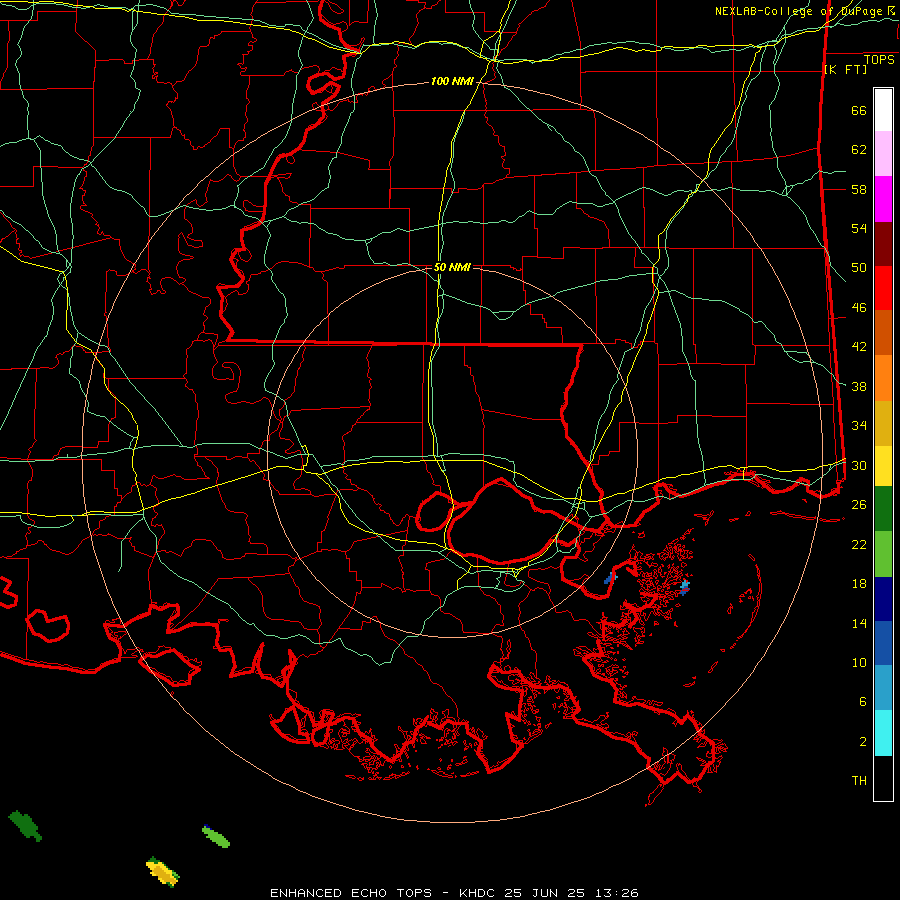Screen dimensions: 900x900
Task: Click the 42 value on the scale
Action: tap(859, 347)
